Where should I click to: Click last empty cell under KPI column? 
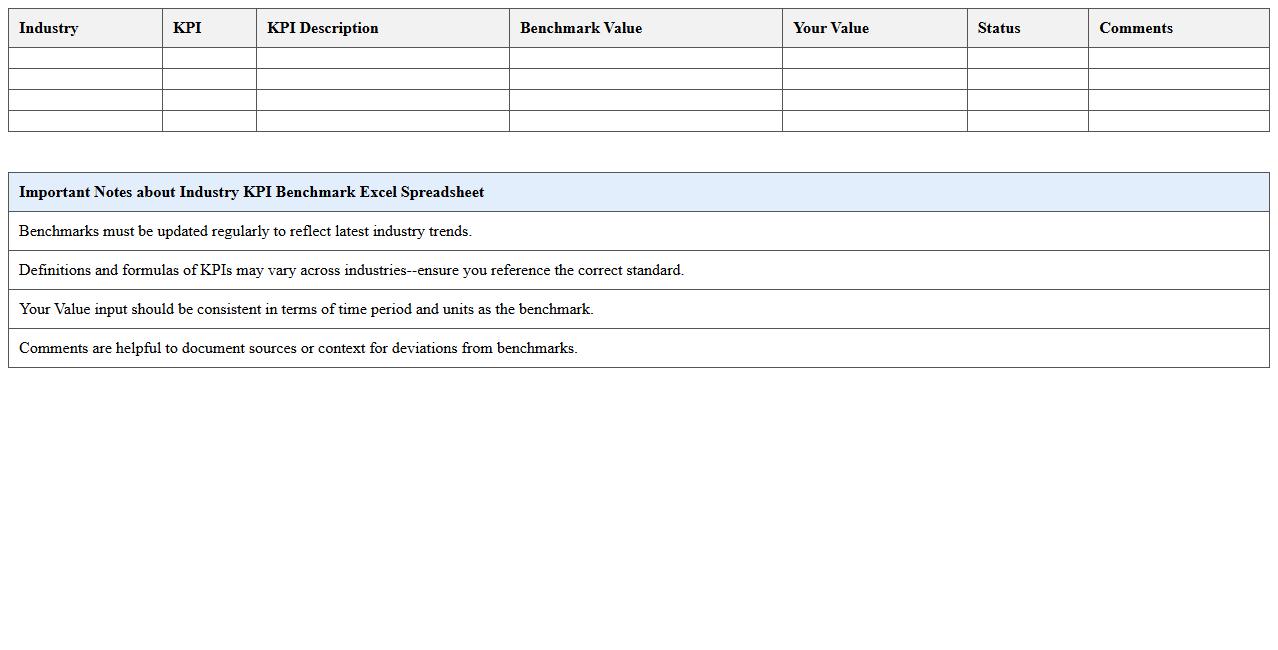click(209, 121)
